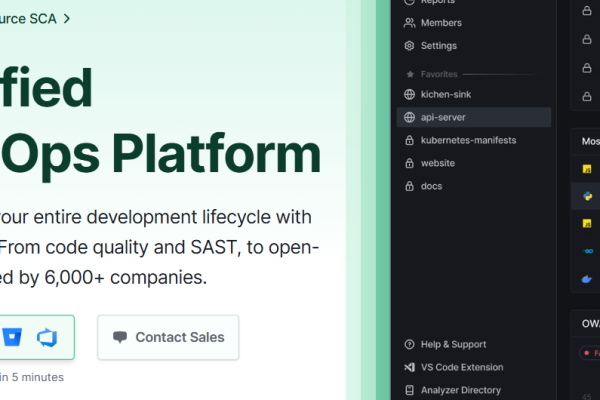Image resolution: width=600 pixels, height=400 pixels.
Task: Click the chevron arrow after SCA
Action: click(67, 19)
